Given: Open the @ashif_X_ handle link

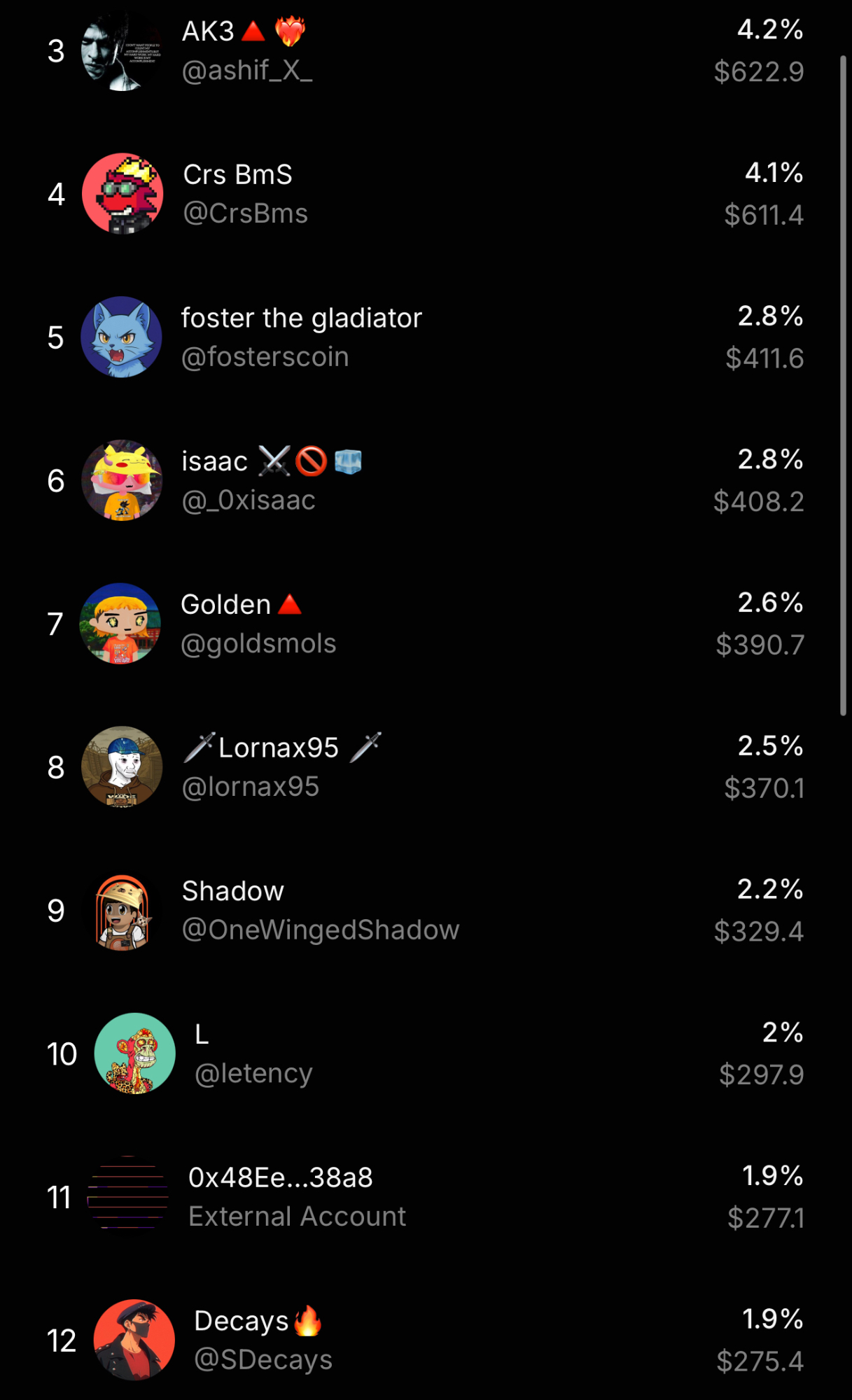Looking at the screenshot, I should click(x=247, y=71).
